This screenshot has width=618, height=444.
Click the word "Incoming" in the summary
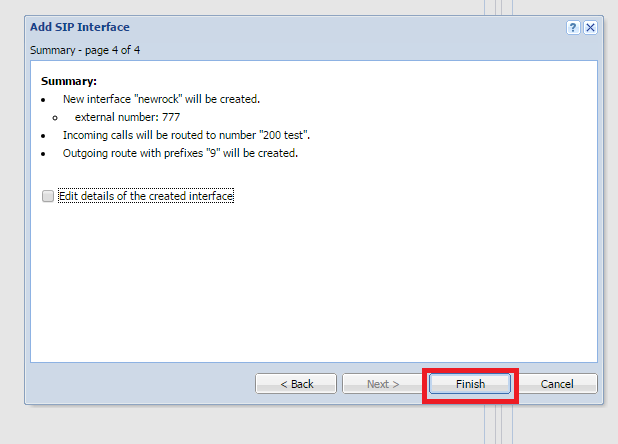click(86, 135)
